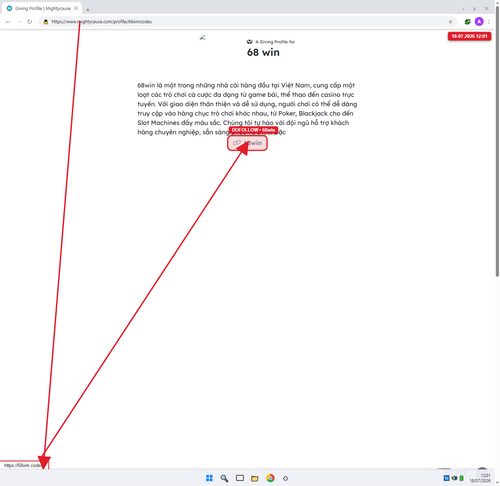Open the green extension icon in the toolbar
The height and width of the screenshot is (486, 500).
(x=467, y=22)
